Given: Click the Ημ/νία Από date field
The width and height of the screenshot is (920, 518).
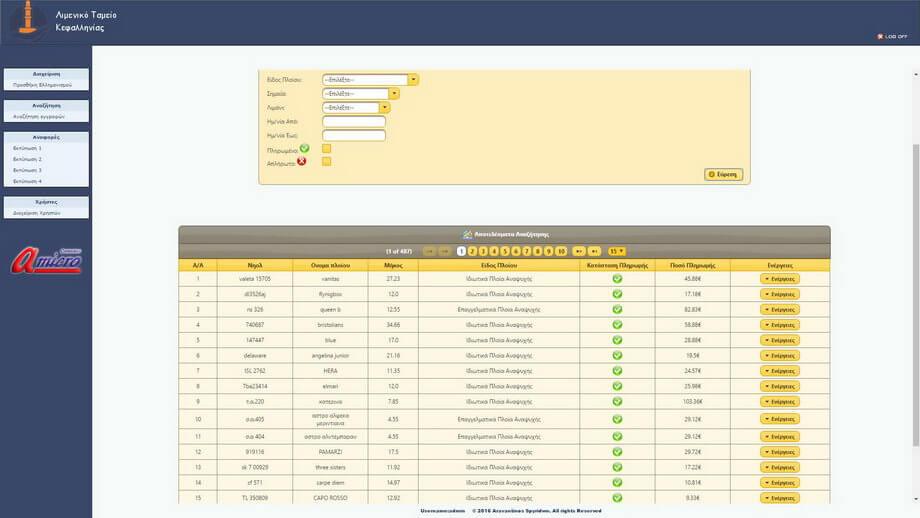Looking at the screenshot, I should click(x=354, y=122).
